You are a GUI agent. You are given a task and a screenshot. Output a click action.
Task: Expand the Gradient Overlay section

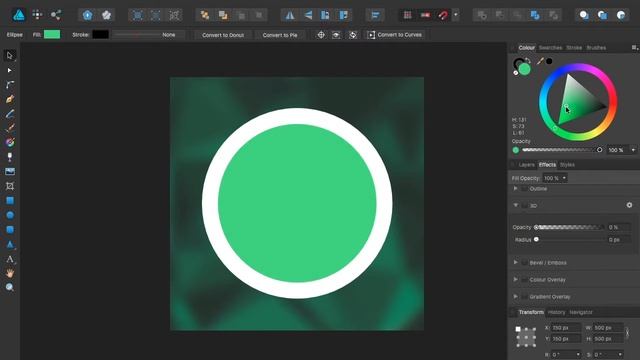pos(516,296)
